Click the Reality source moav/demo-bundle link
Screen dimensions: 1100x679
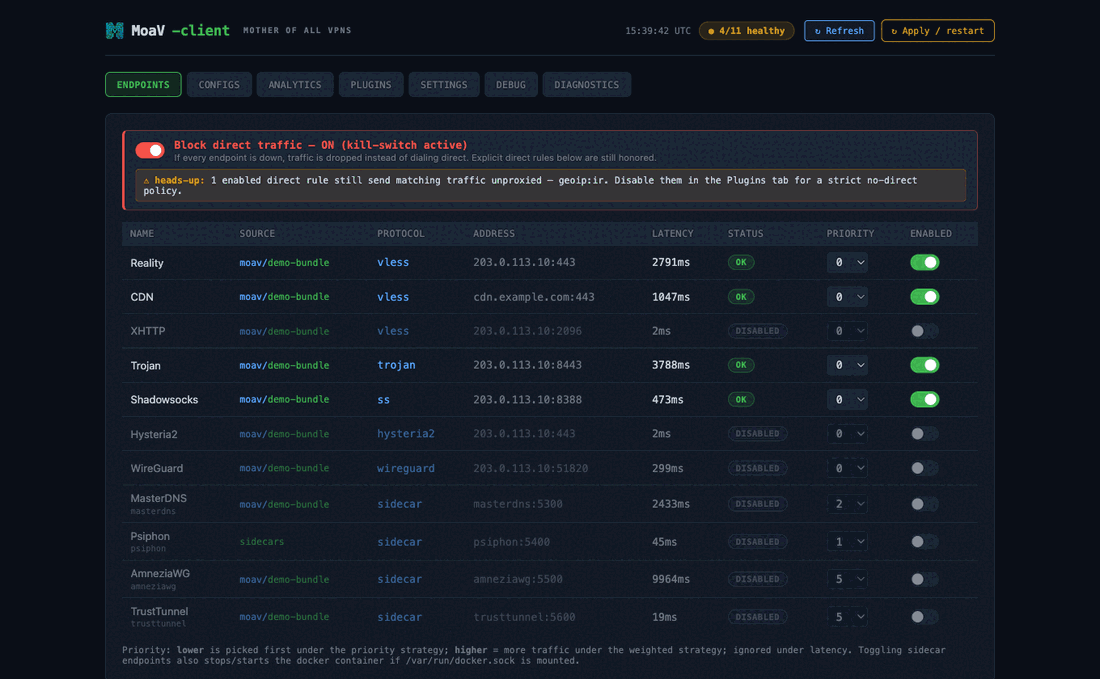coord(284,262)
